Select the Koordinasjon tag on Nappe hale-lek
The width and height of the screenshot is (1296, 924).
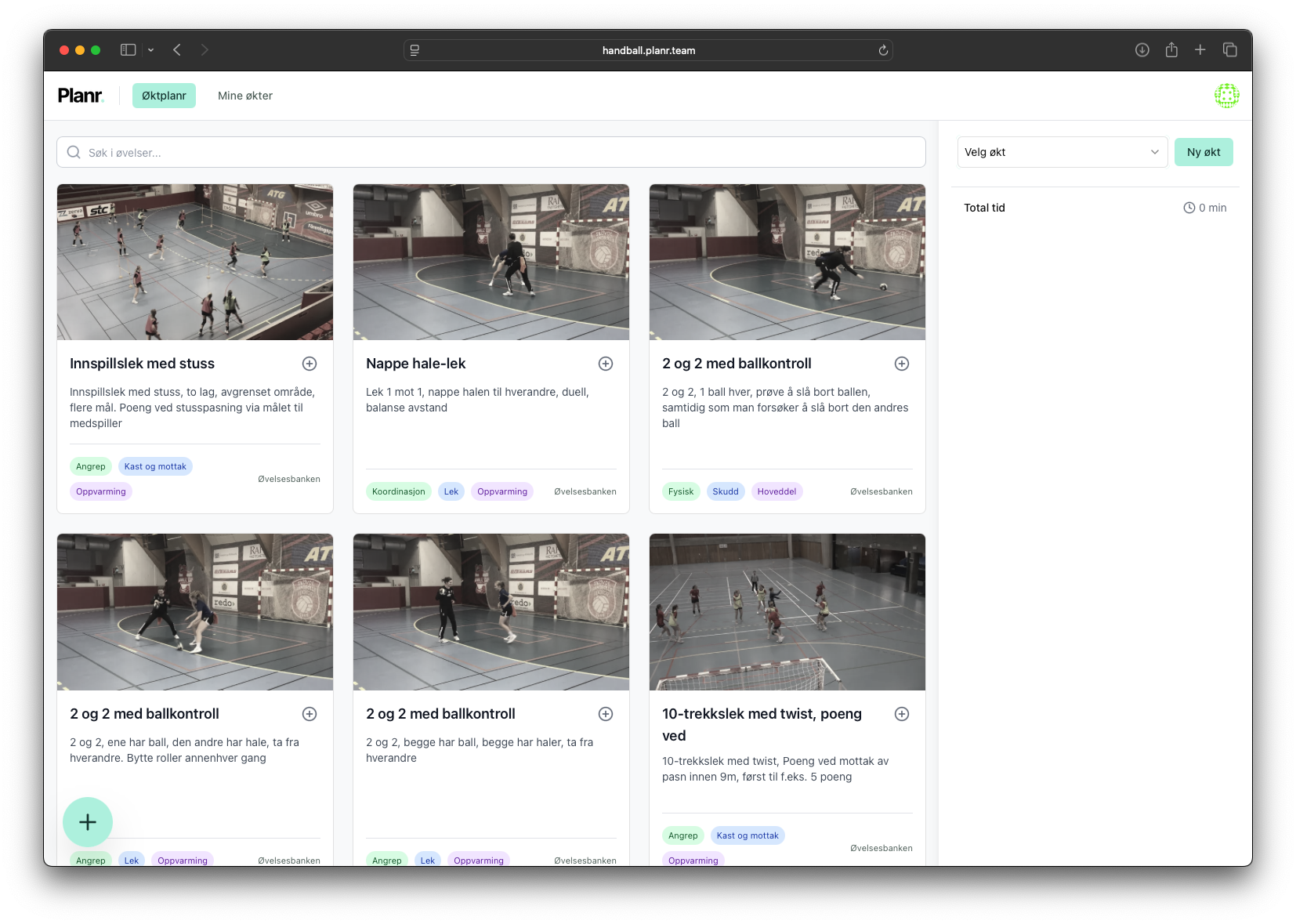pos(398,491)
